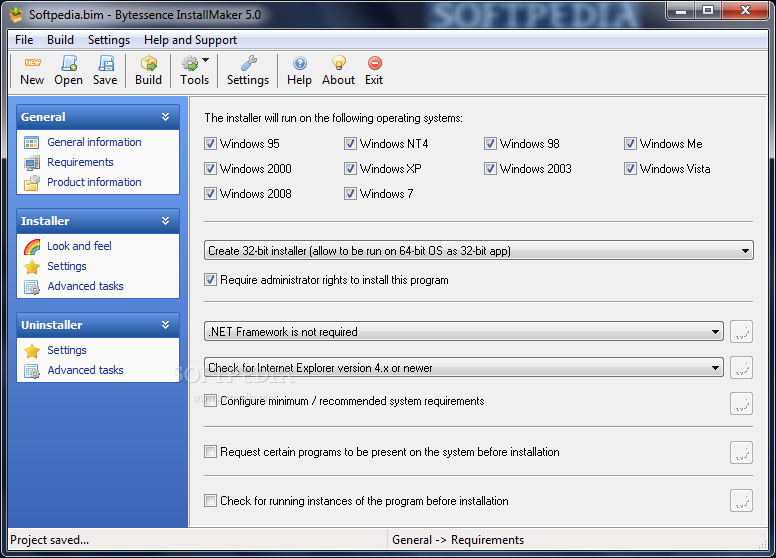Open the Help and Support menu

click(191, 40)
